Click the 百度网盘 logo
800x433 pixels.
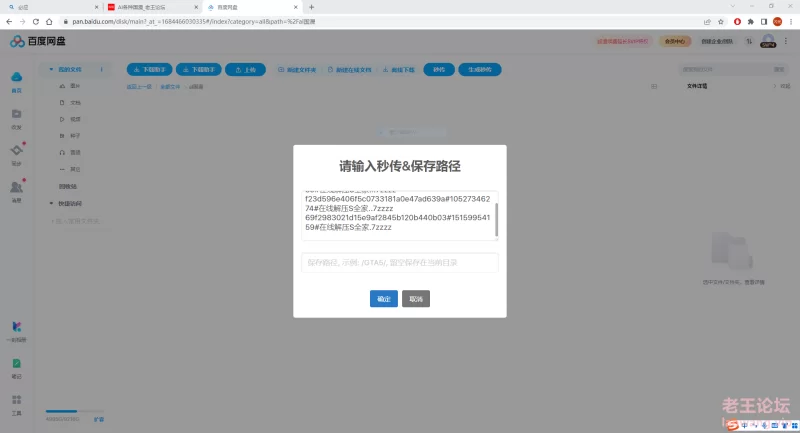click(x=38, y=41)
